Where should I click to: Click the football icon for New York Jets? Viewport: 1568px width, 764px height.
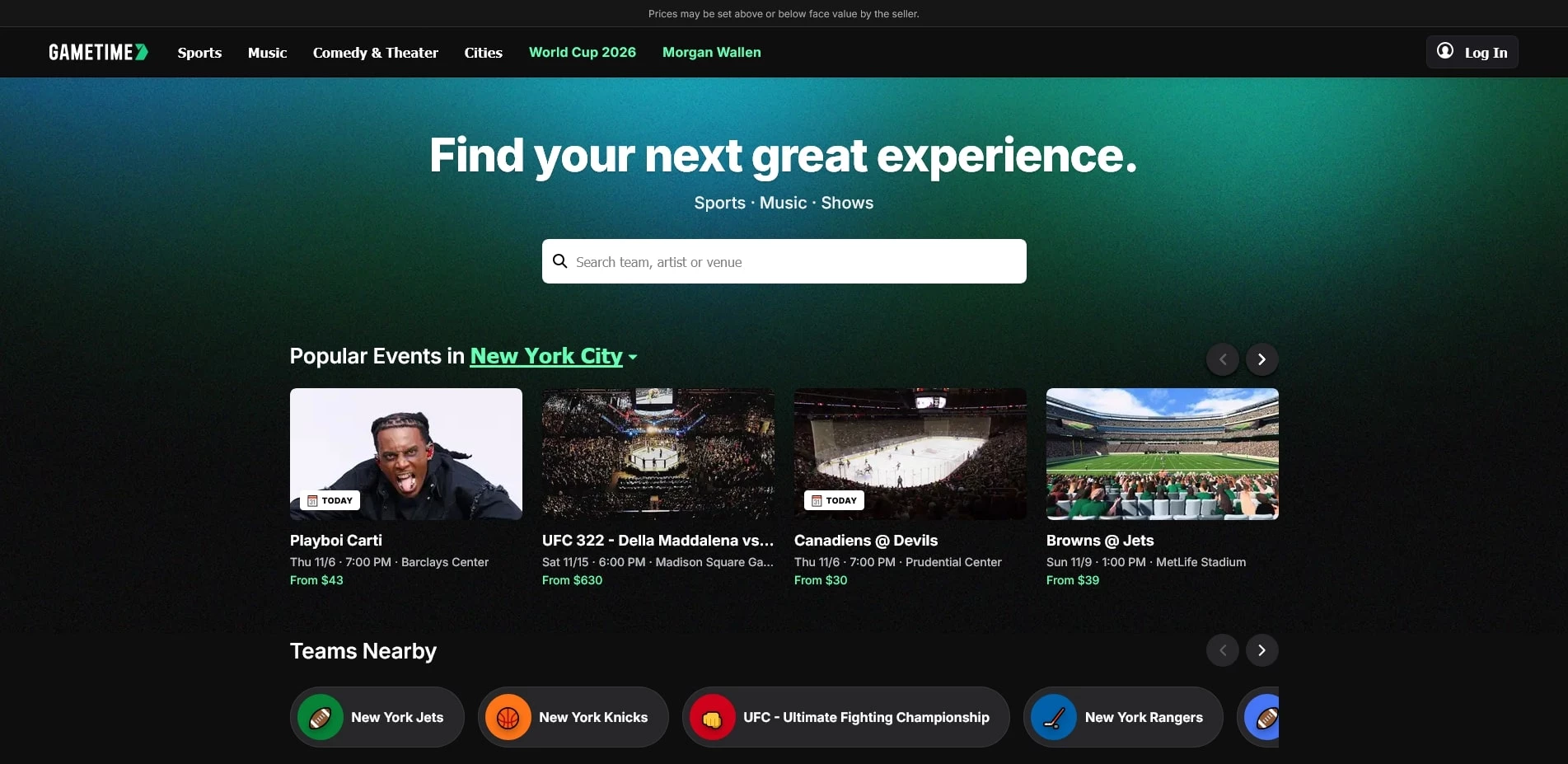[321, 718]
